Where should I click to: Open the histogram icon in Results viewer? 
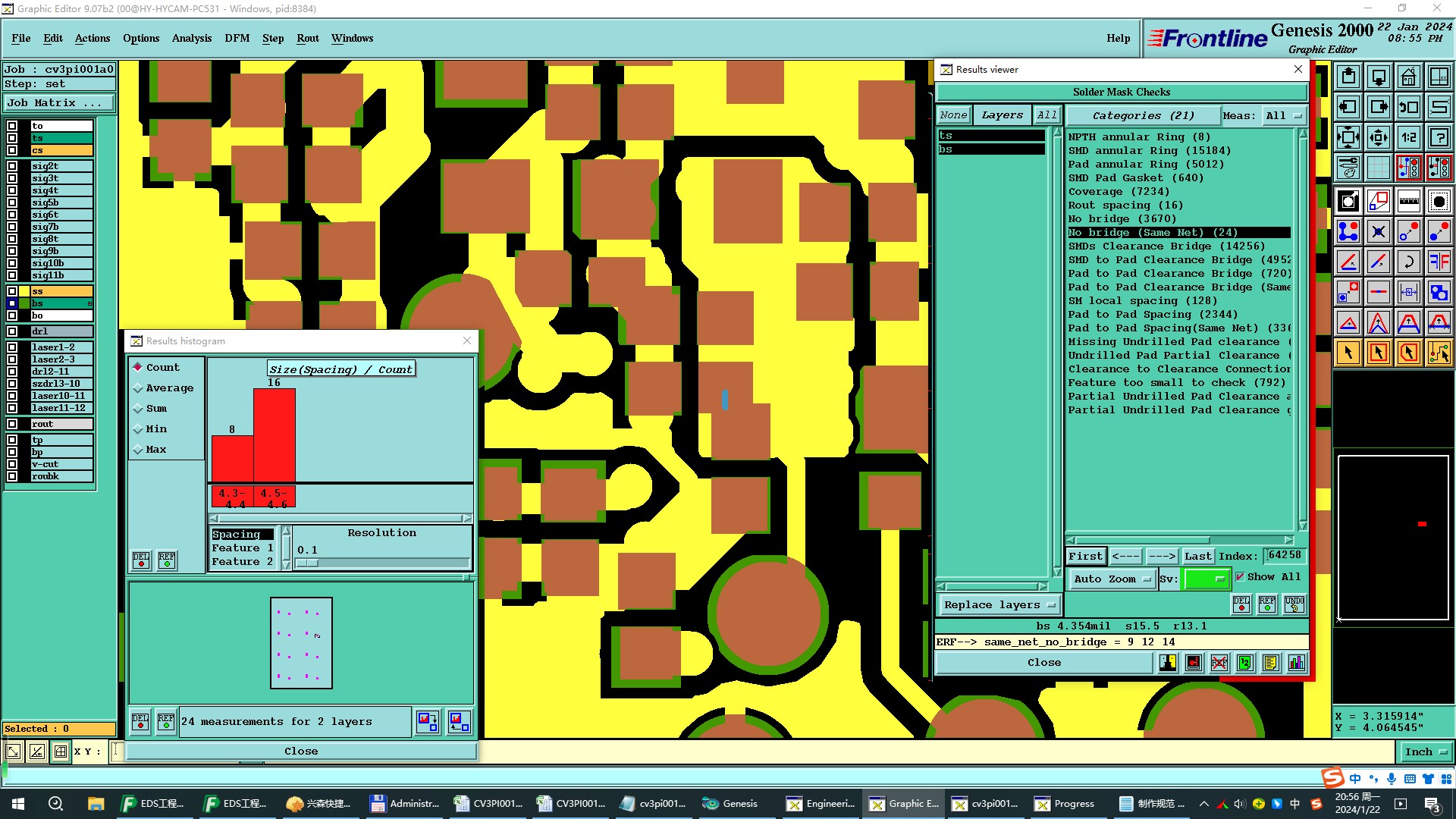point(1296,663)
